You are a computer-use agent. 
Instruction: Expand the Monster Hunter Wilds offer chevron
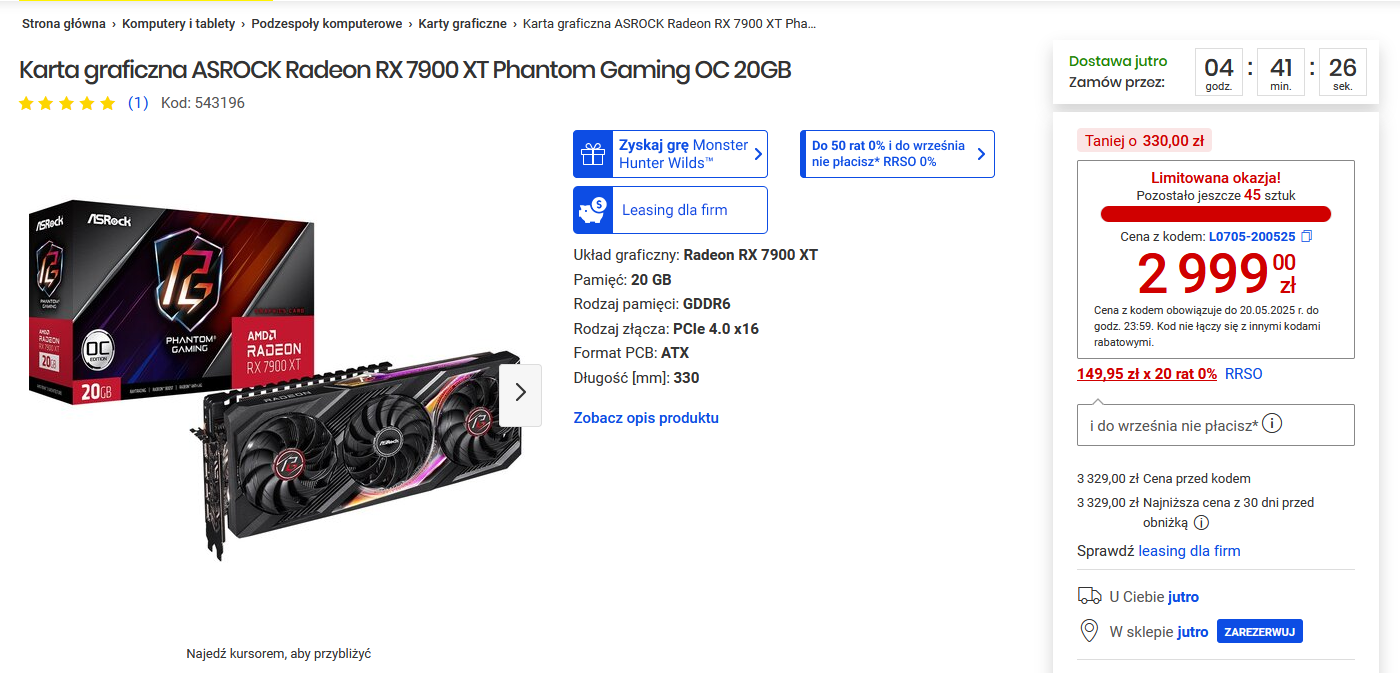758,154
